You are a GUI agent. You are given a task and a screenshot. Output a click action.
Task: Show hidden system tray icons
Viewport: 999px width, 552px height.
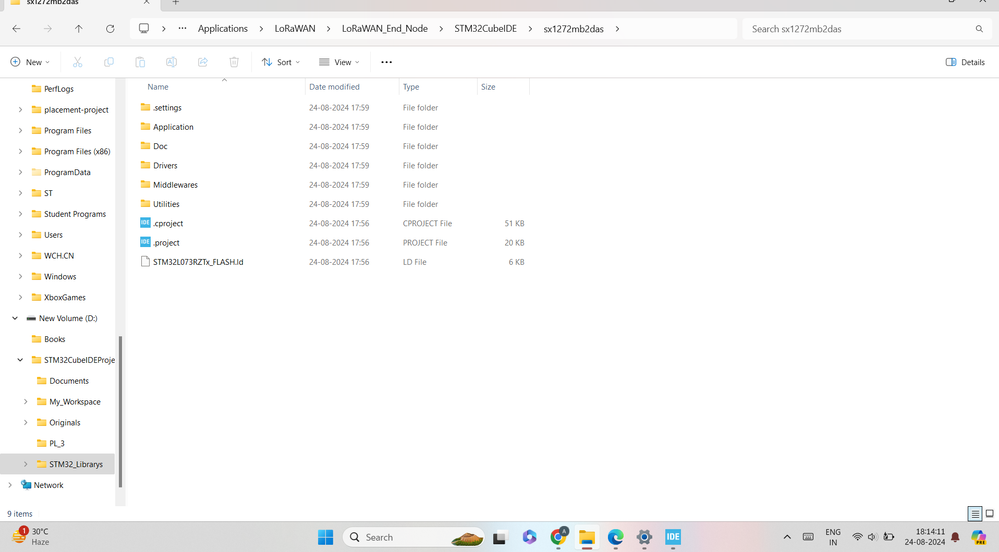[787, 537]
